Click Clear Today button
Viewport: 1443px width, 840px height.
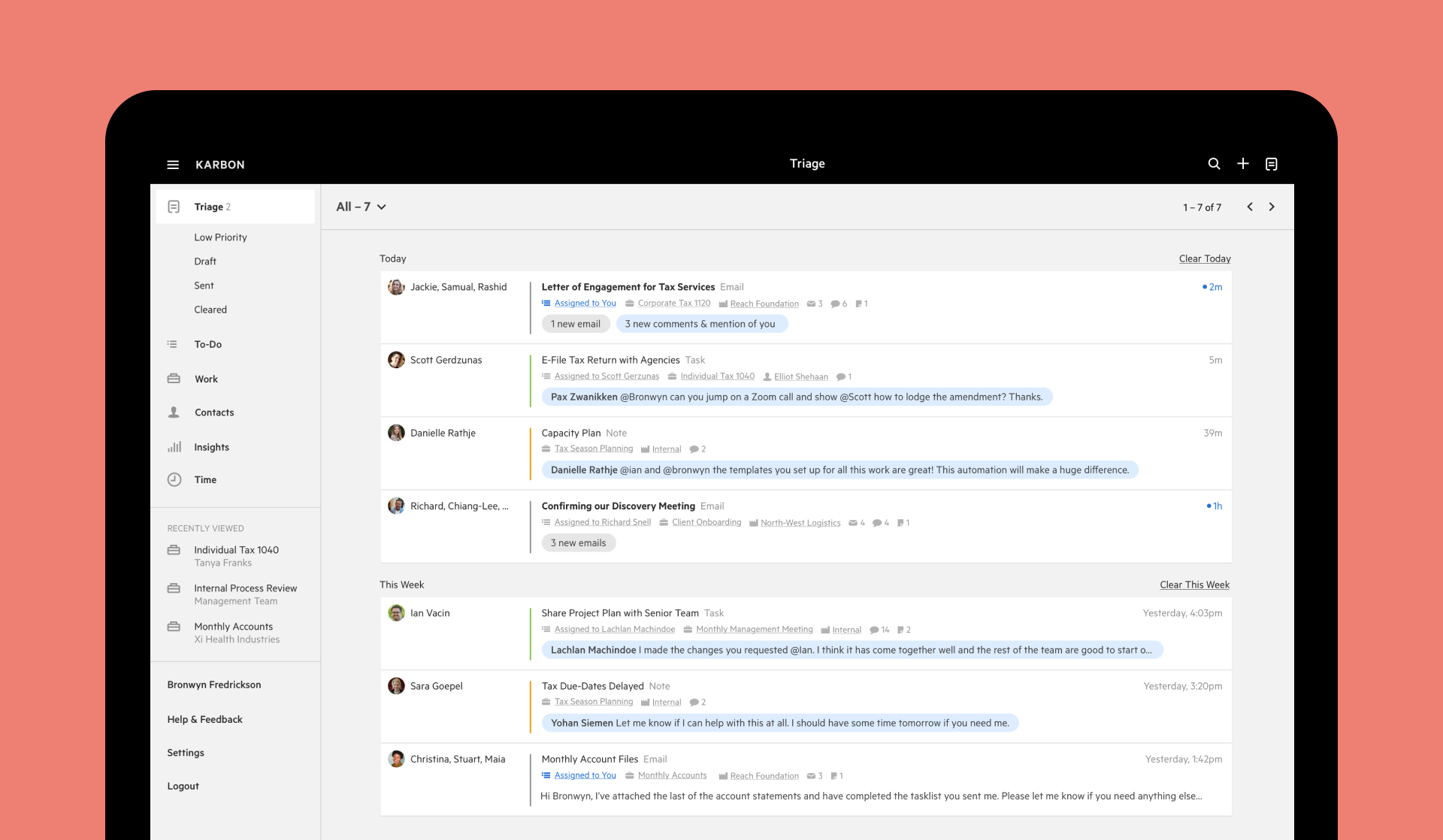[1203, 258]
